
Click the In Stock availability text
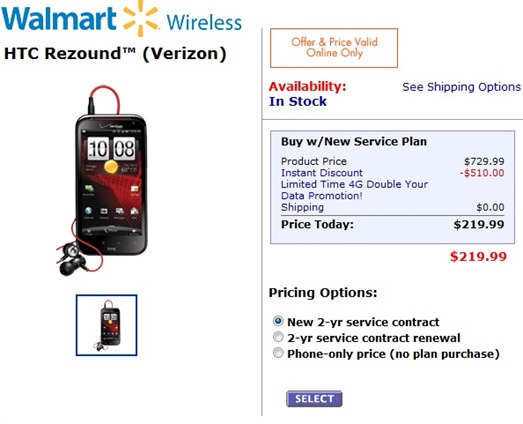click(298, 101)
